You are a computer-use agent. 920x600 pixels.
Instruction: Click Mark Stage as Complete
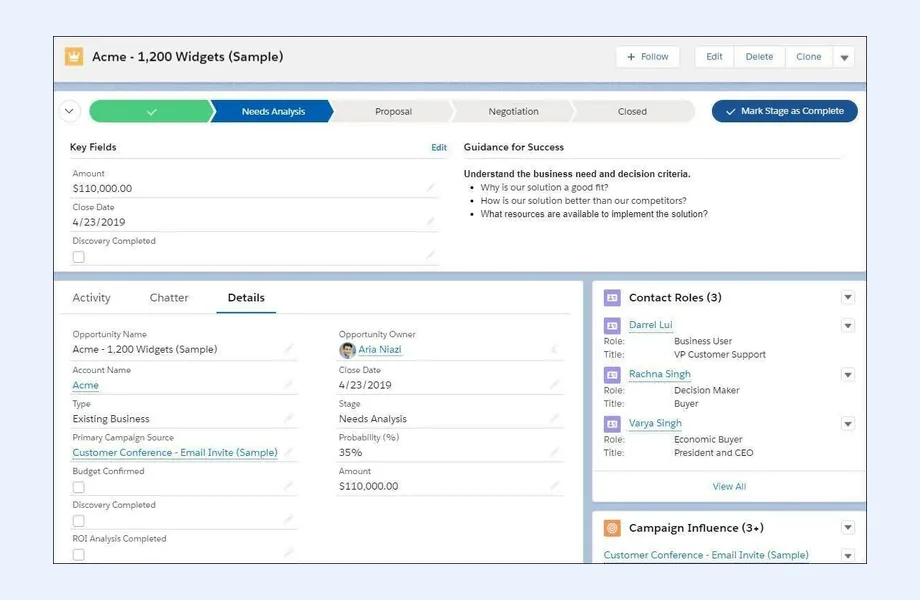click(x=784, y=111)
